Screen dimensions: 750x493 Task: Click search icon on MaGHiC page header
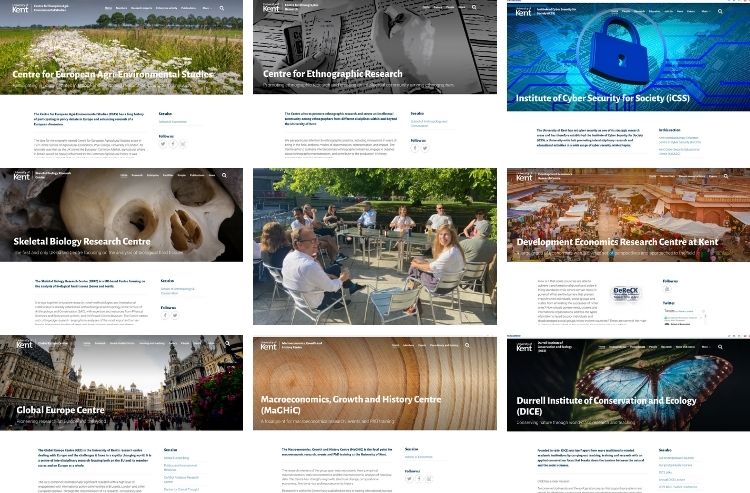coord(467,345)
